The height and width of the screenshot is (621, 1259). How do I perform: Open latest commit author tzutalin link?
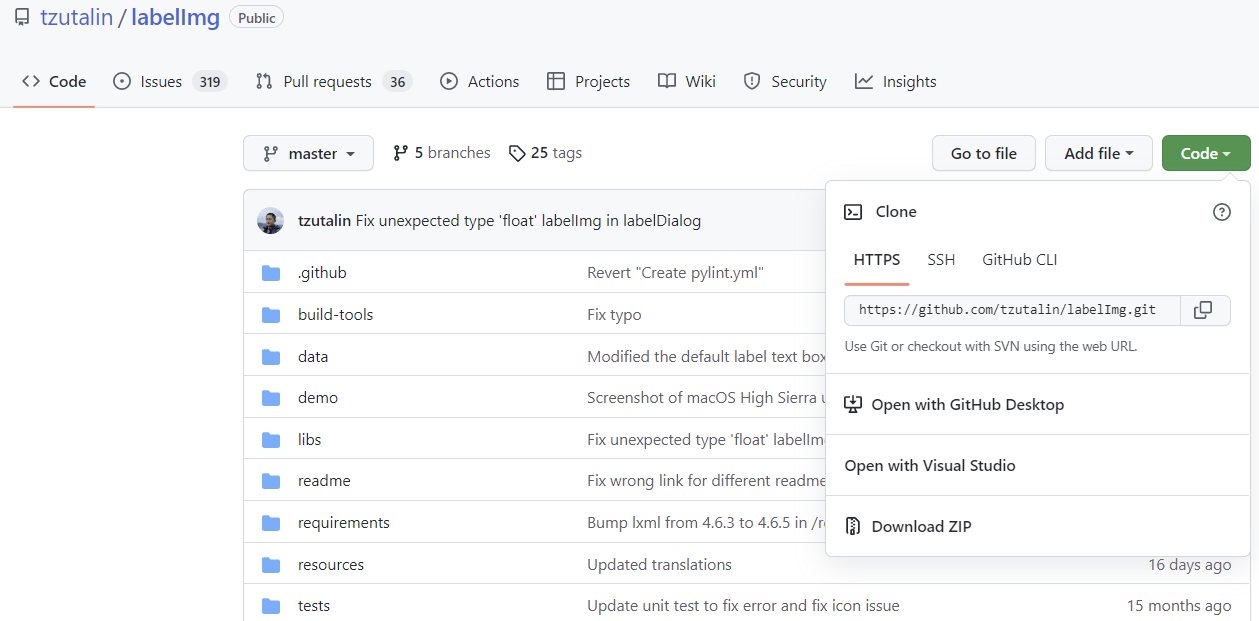tap(324, 221)
